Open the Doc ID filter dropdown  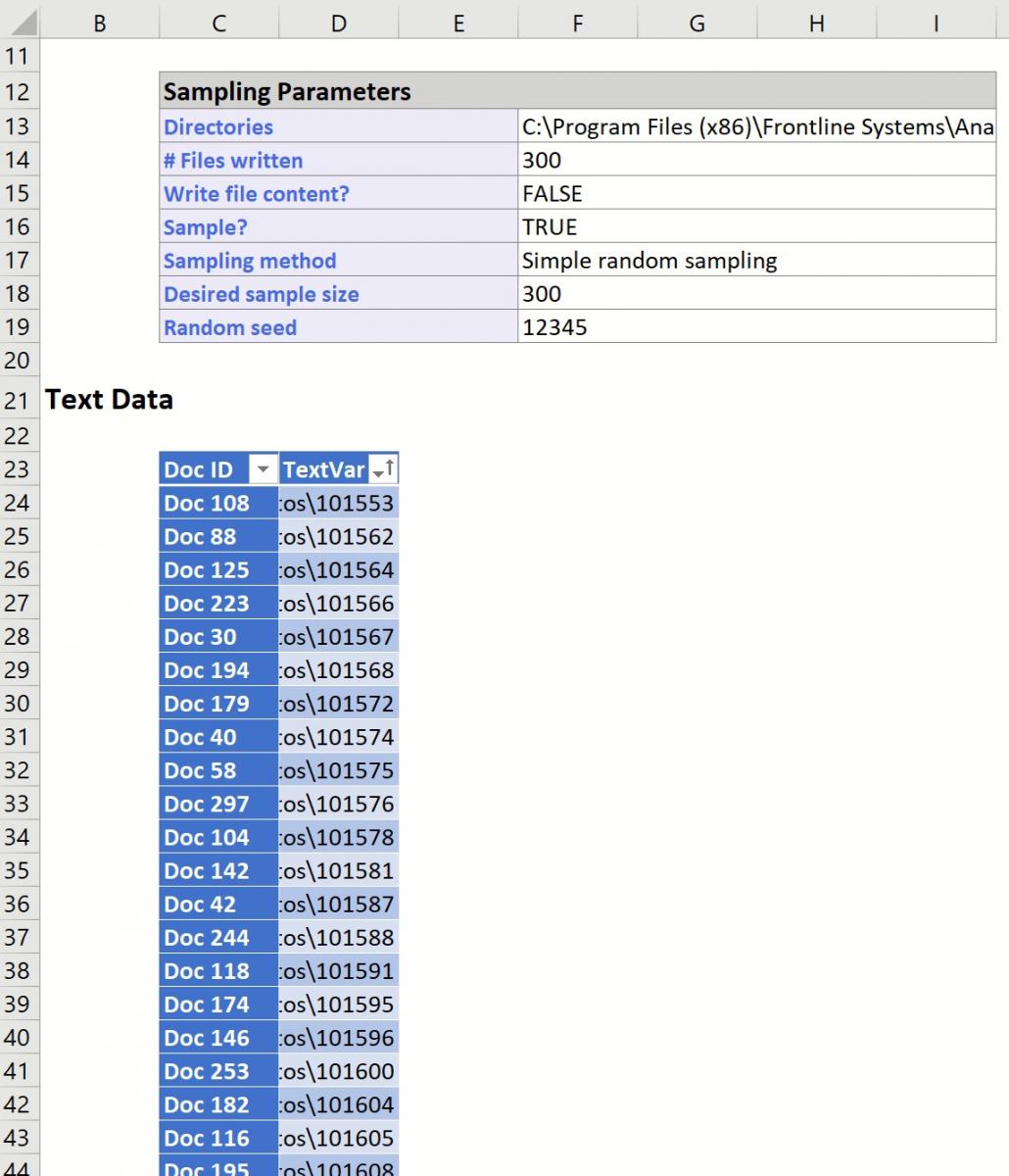click(x=263, y=470)
